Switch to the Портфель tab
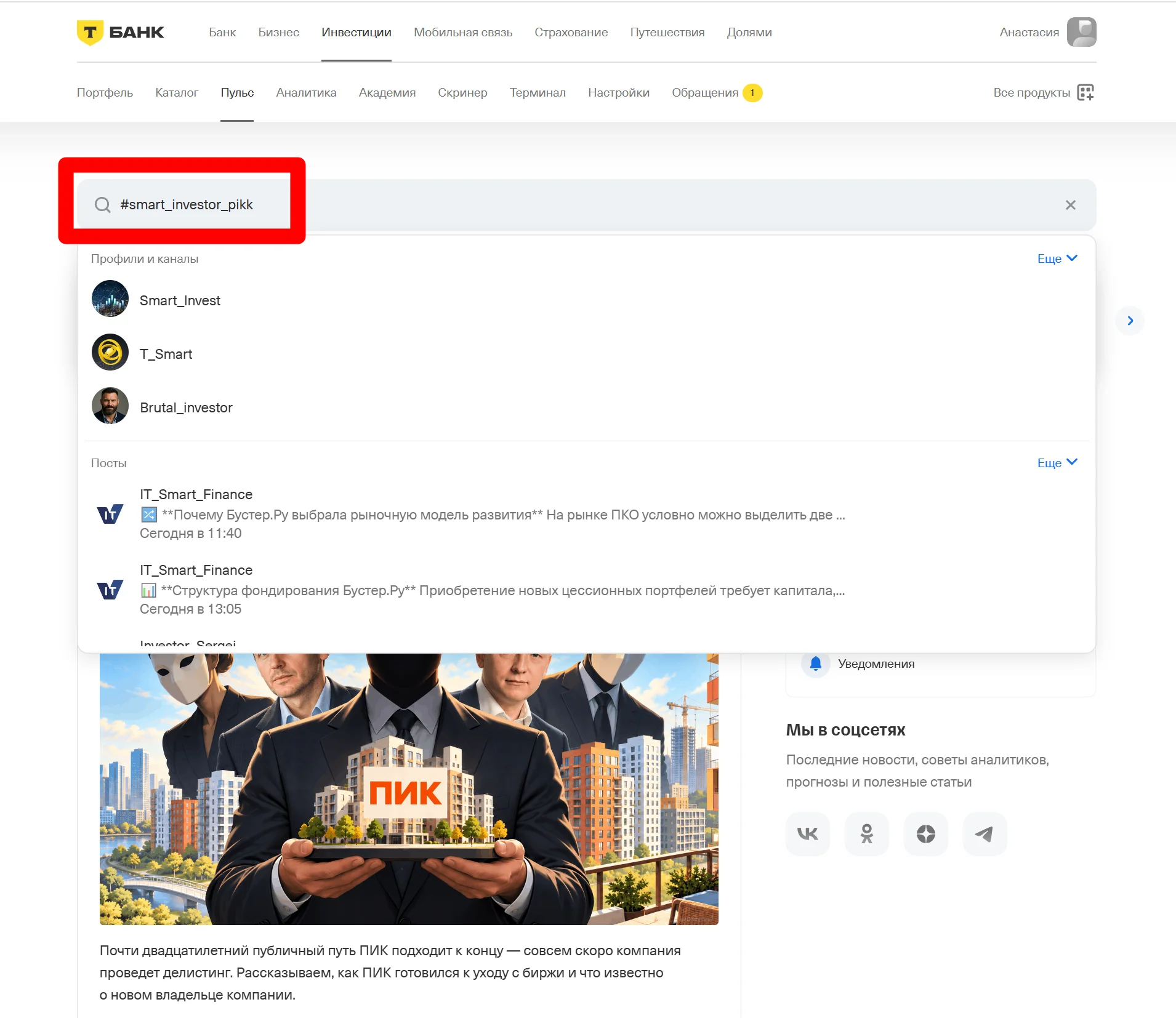 (105, 92)
